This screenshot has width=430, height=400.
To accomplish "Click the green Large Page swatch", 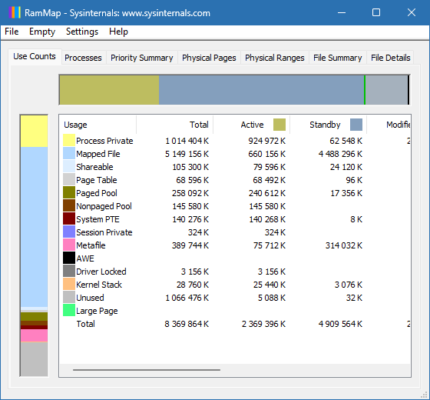I will 69,311.
